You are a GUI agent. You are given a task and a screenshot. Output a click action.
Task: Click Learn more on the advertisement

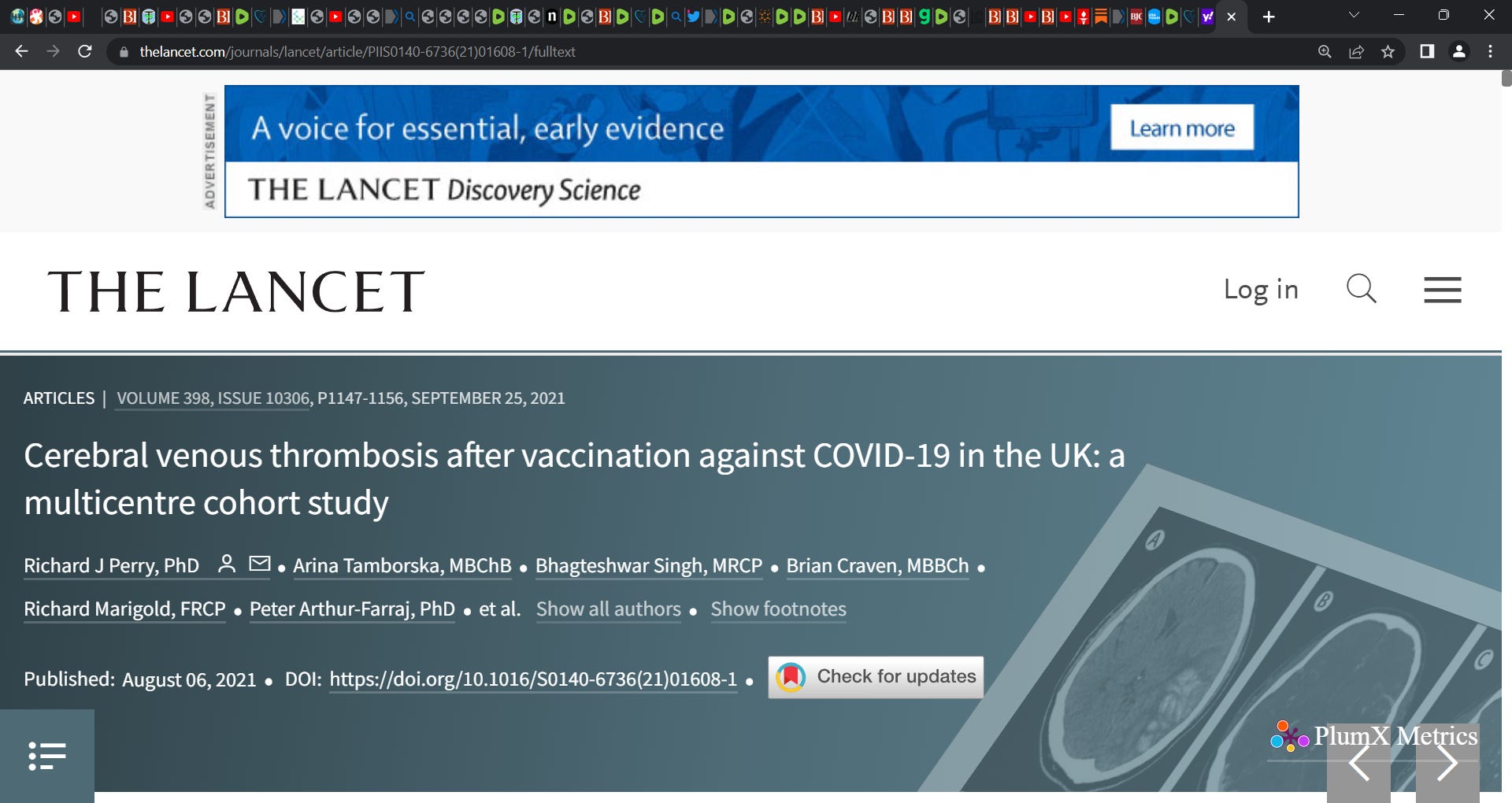point(1182,128)
